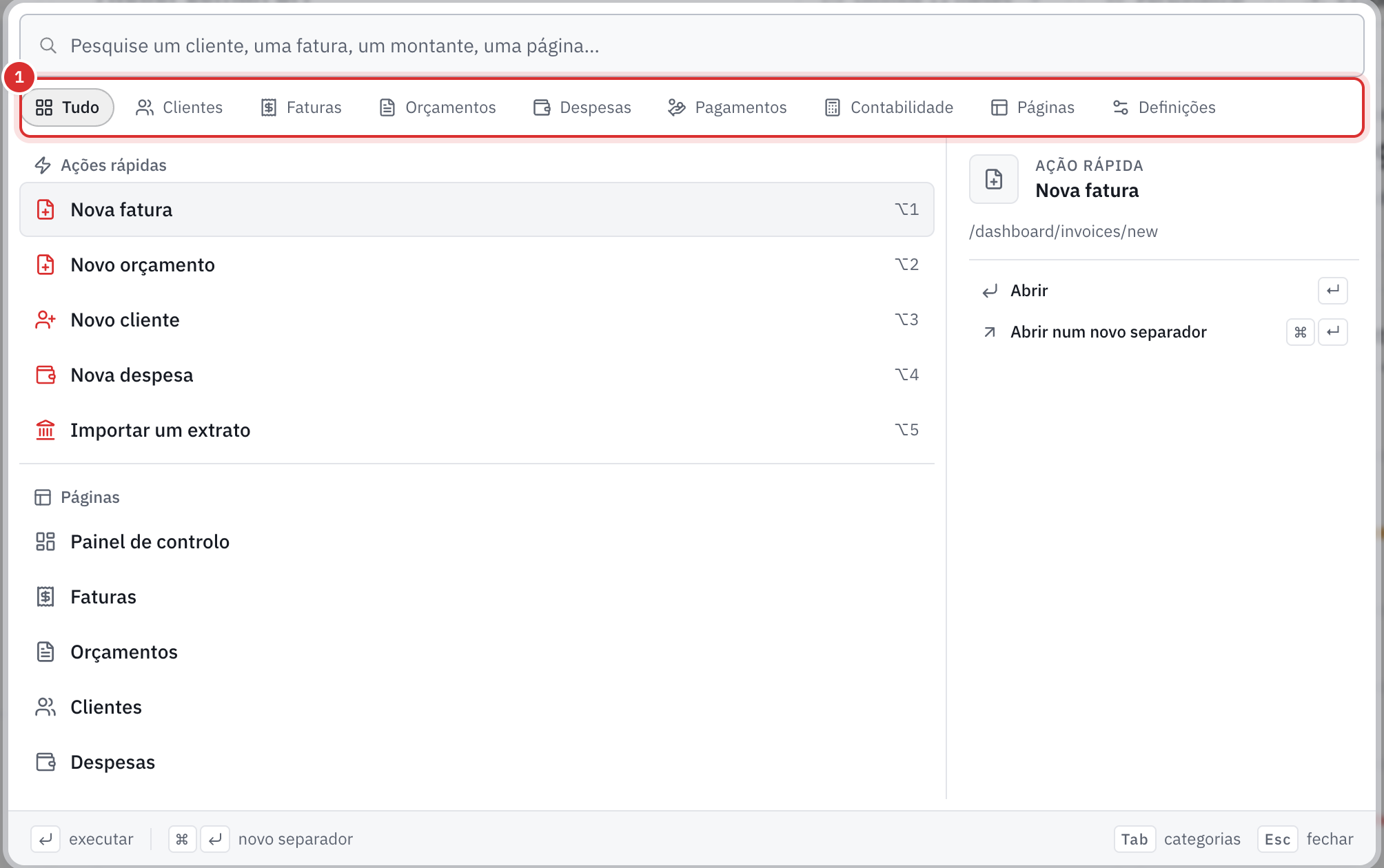Screen dimensions: 1384x868
Task: Select the Definições category tab
Action: coord(1164,107)
